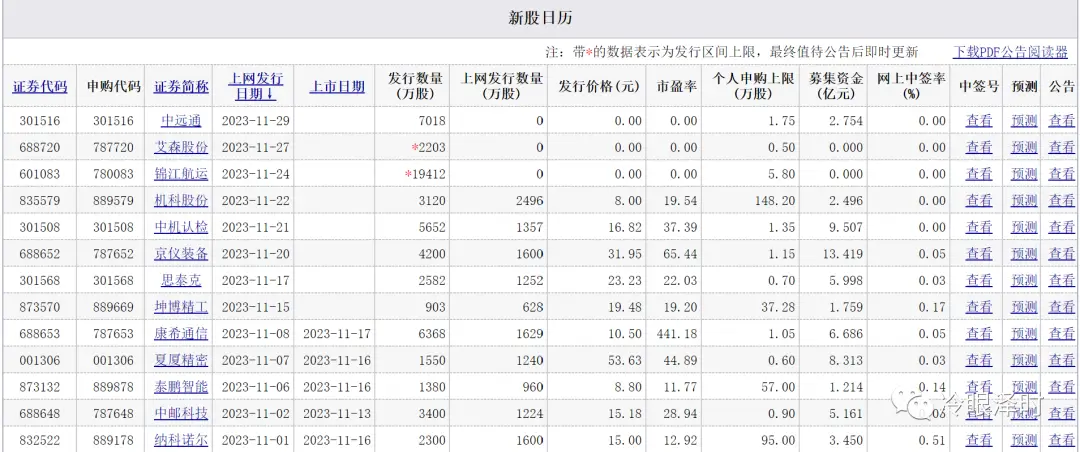Screen dimensions: 1080x452
Task: View 公告 for 京仪装备 row
Action: (x=1061, y=254)
